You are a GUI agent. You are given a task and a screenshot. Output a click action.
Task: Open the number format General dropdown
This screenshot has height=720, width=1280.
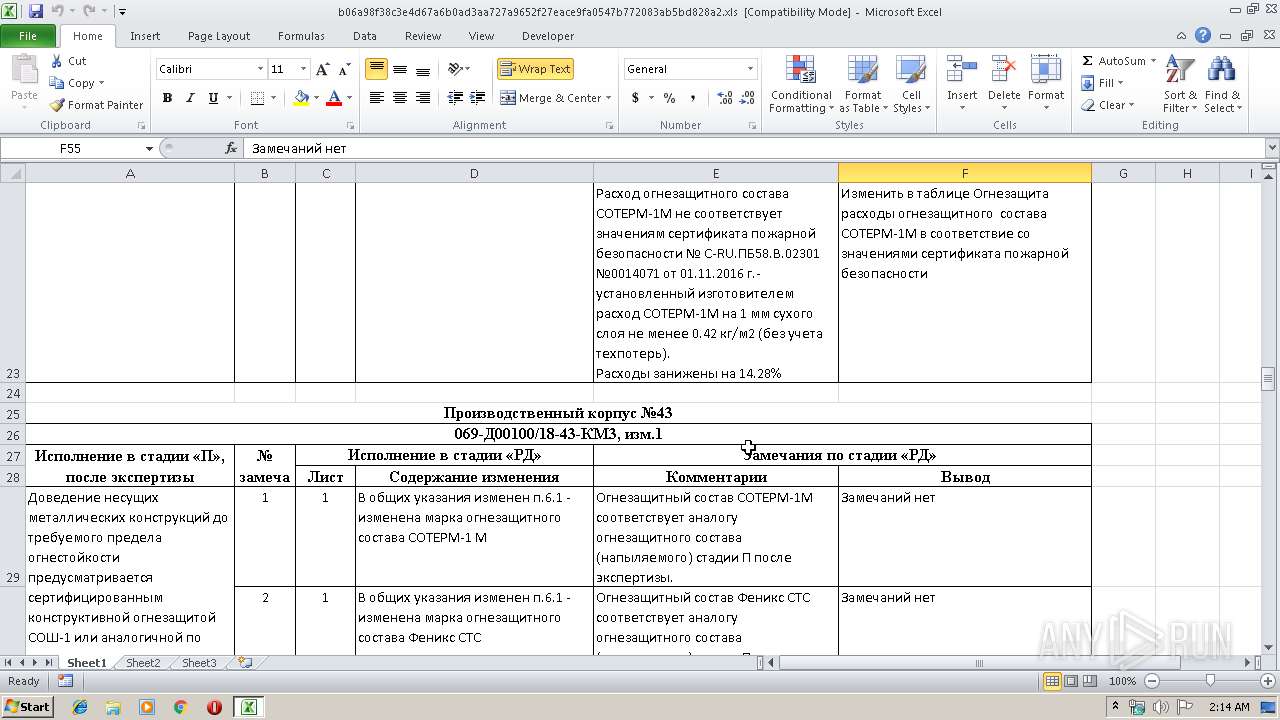pyautogui.click(x=750, y=69)
